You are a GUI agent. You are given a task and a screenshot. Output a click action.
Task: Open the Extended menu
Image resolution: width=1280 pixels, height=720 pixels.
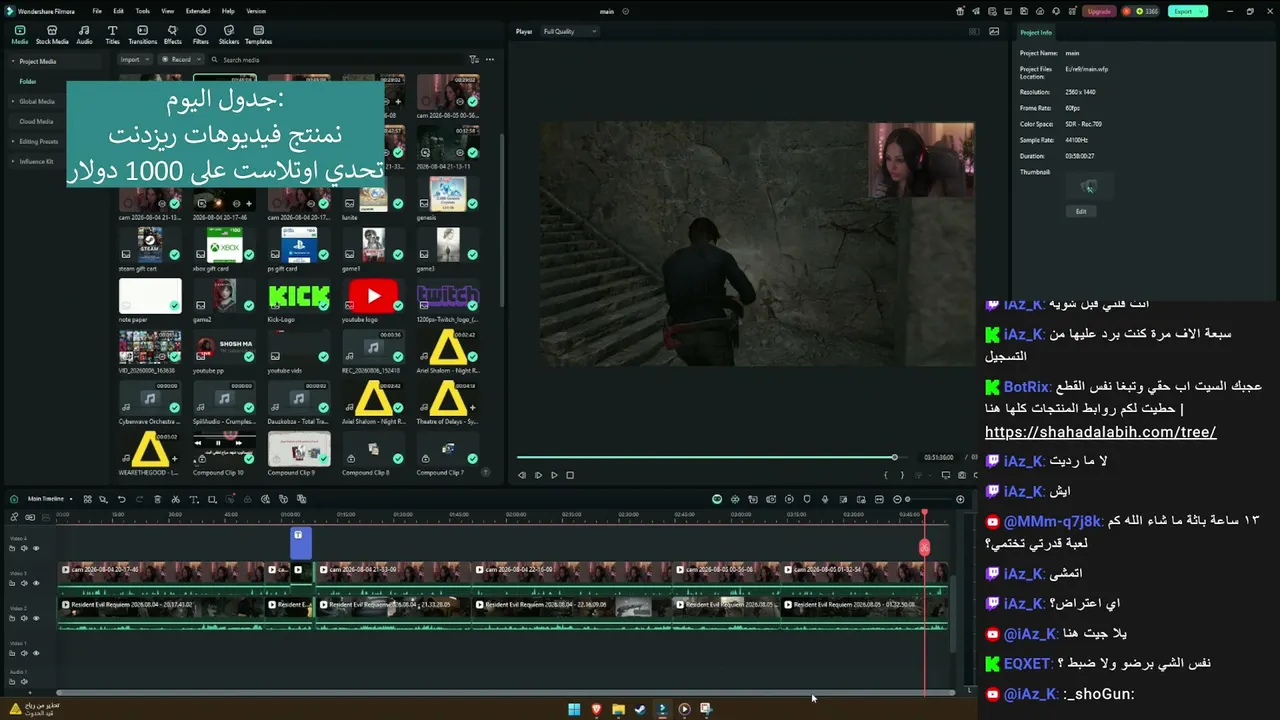click(198, 11)
